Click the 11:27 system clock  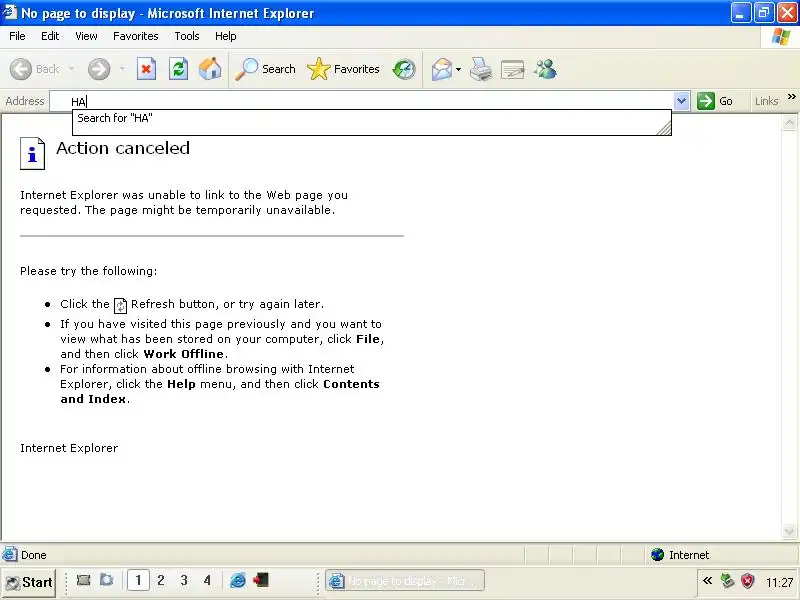779,582
